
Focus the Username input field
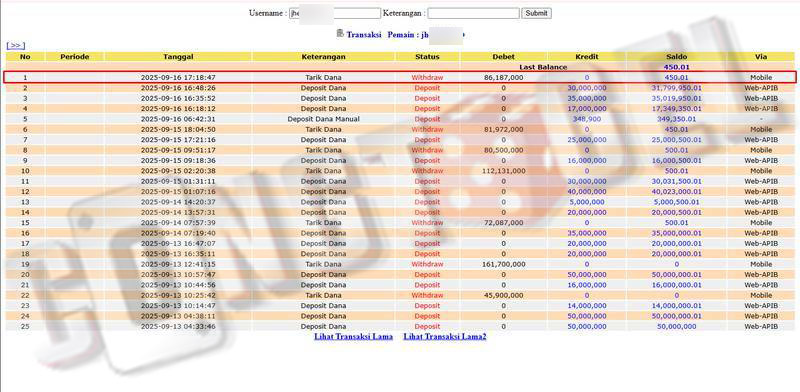coord(335,13)
